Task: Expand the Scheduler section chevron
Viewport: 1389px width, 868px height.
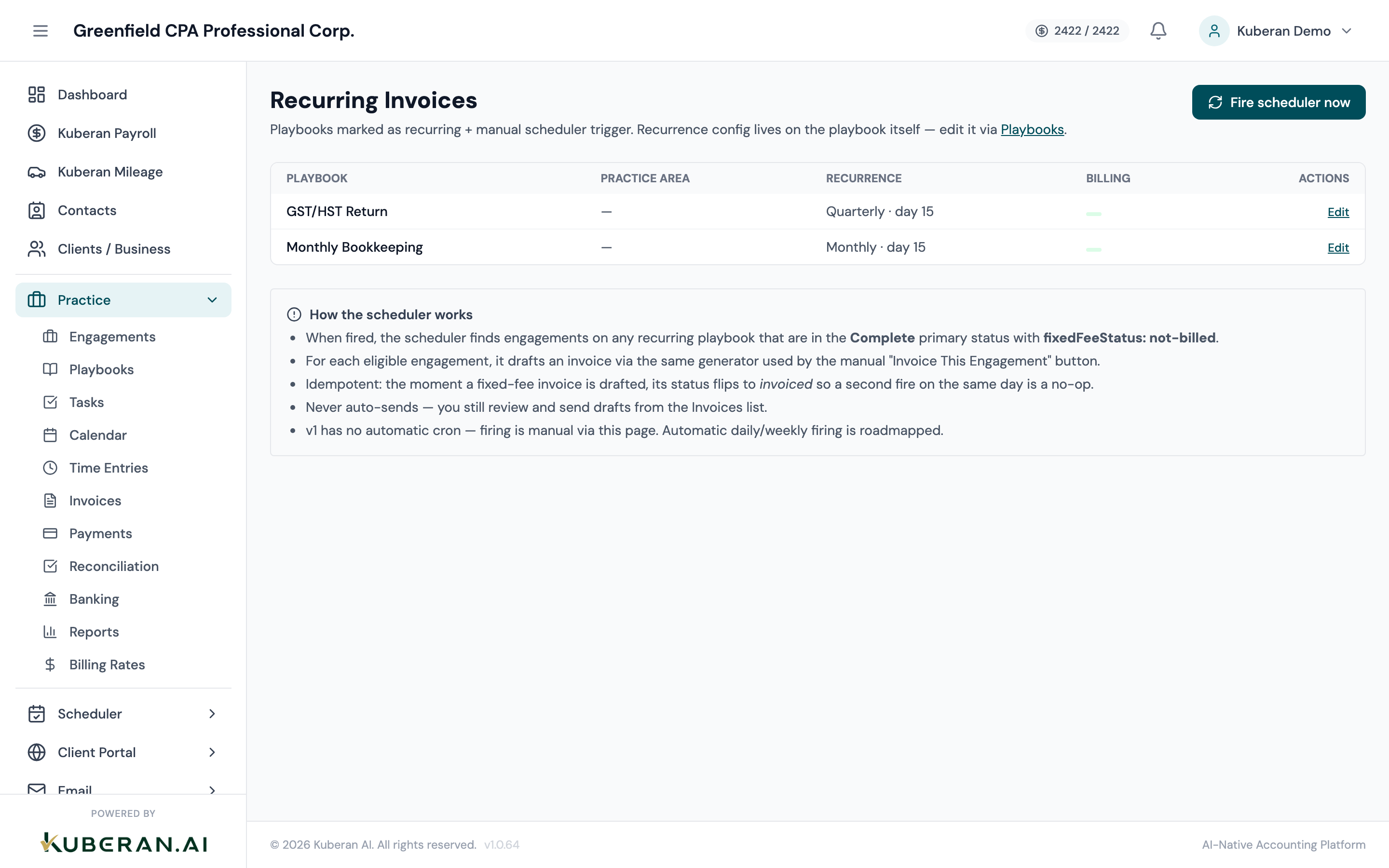Action: (x=212, y=714)
